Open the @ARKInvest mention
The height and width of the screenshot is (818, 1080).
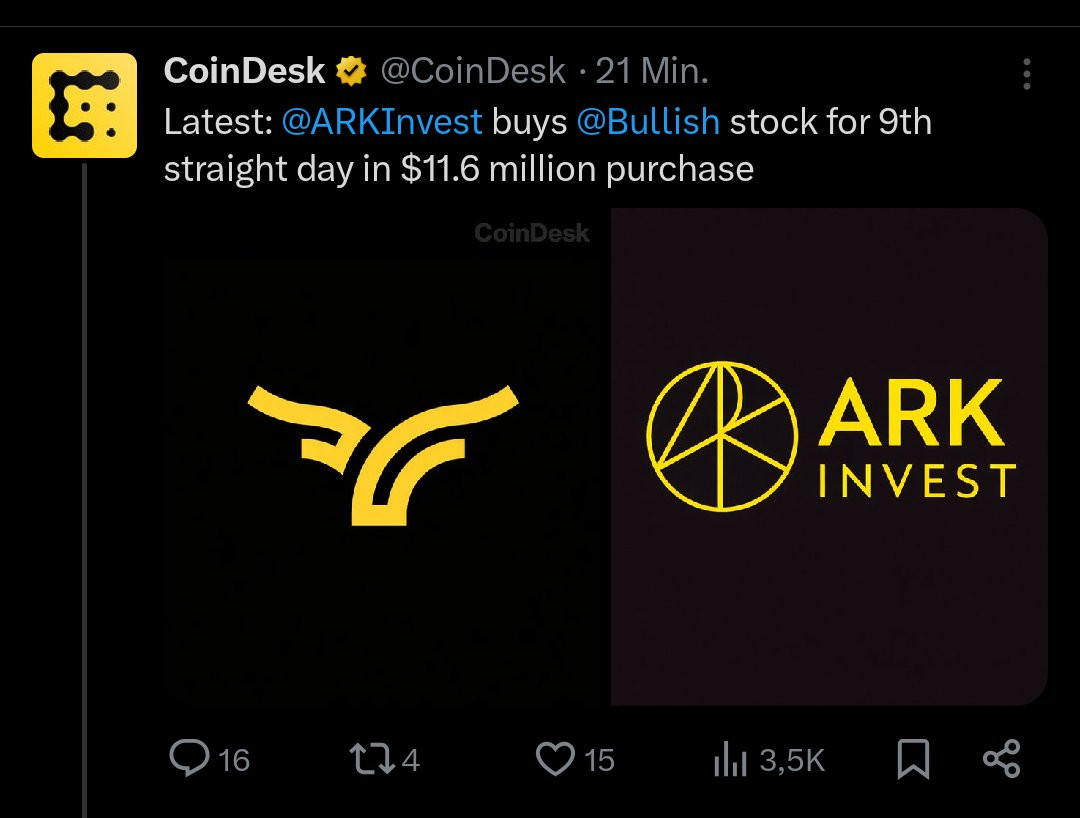point(382,122)
